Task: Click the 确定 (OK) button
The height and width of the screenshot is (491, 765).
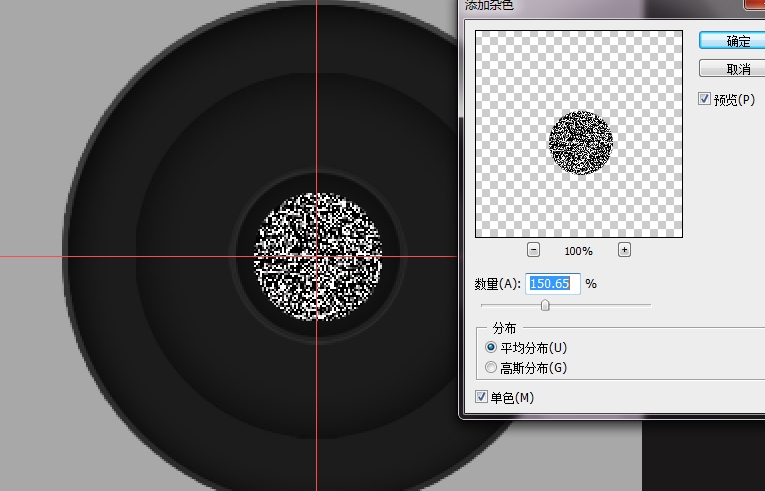Action: point(737,41)
